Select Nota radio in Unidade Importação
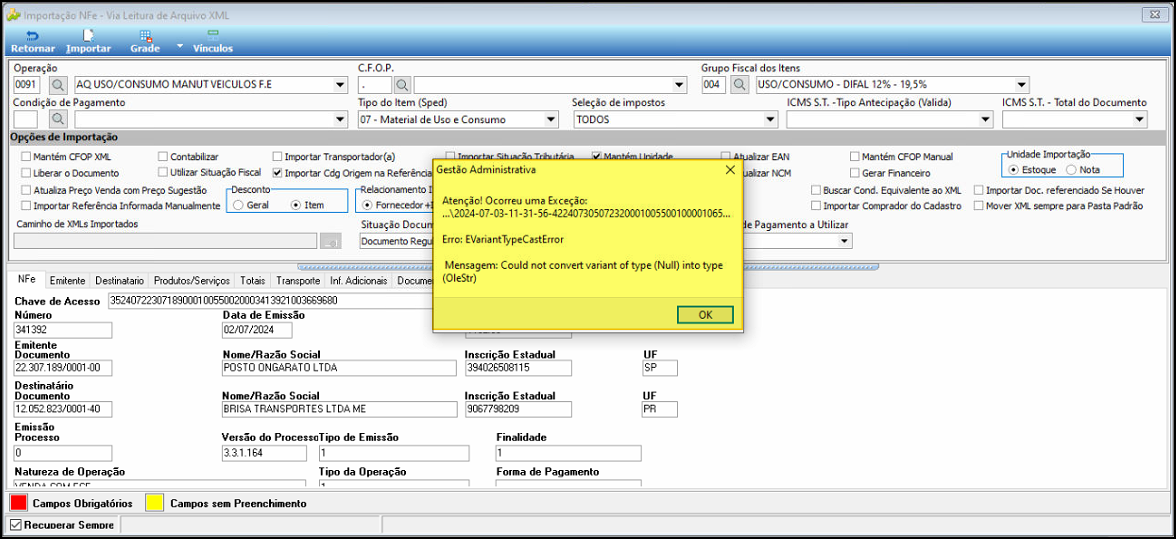Image resolution: width=1176 pixels, height=539 pixels. pos(1071,169)
